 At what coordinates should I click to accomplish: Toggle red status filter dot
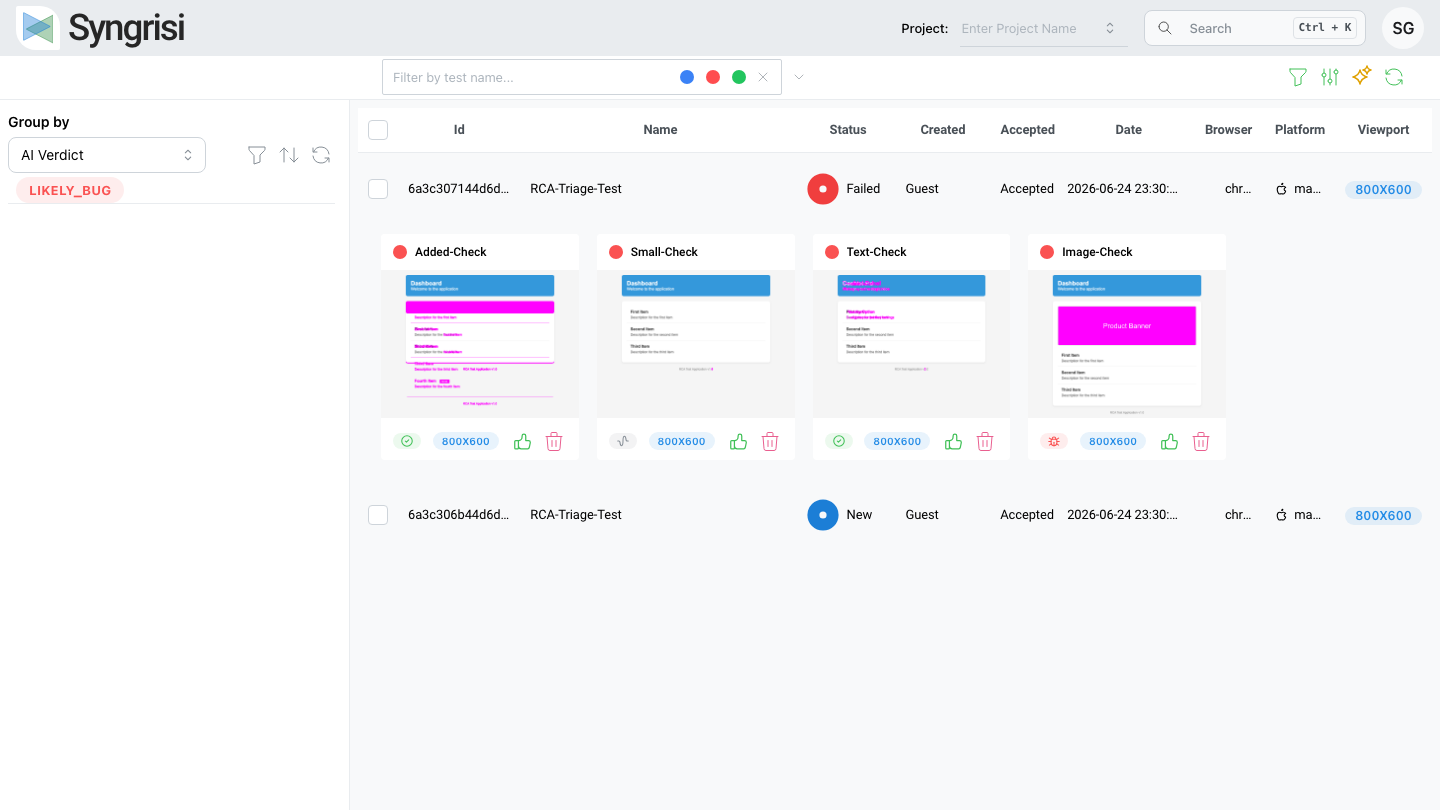coord(713,77)
